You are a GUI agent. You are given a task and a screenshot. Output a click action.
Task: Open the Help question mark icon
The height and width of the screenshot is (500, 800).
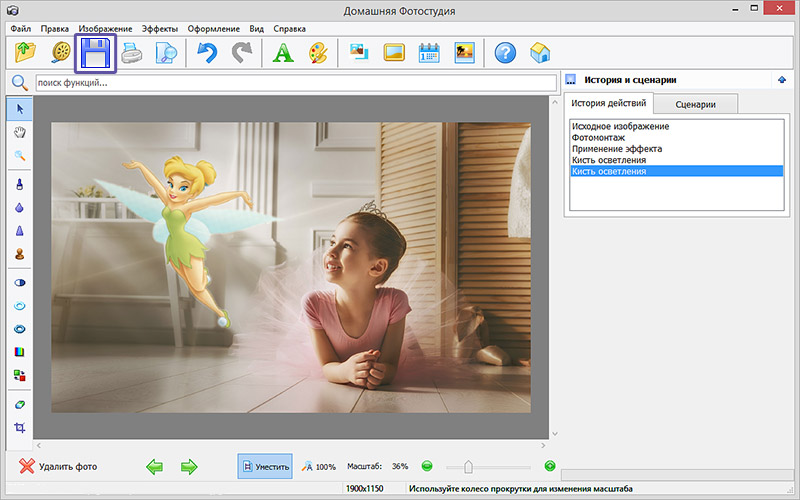505,53
